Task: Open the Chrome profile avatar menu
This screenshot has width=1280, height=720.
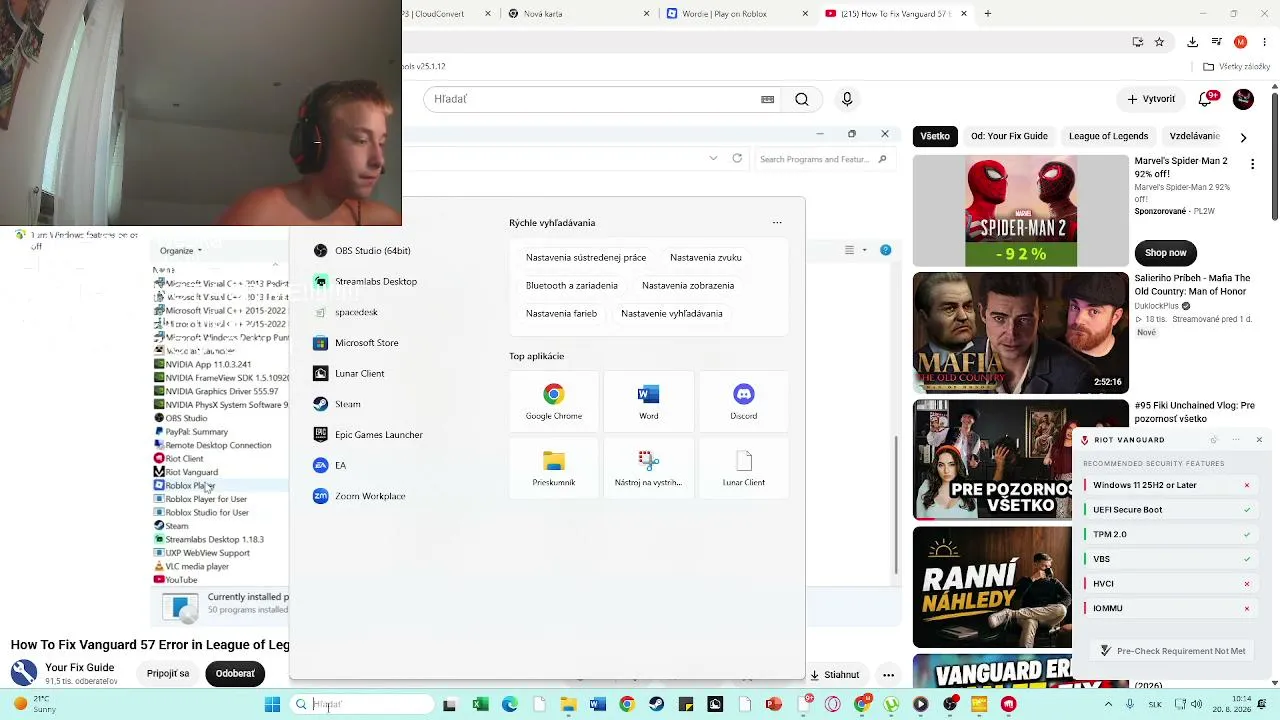Action: [1240, 42]
